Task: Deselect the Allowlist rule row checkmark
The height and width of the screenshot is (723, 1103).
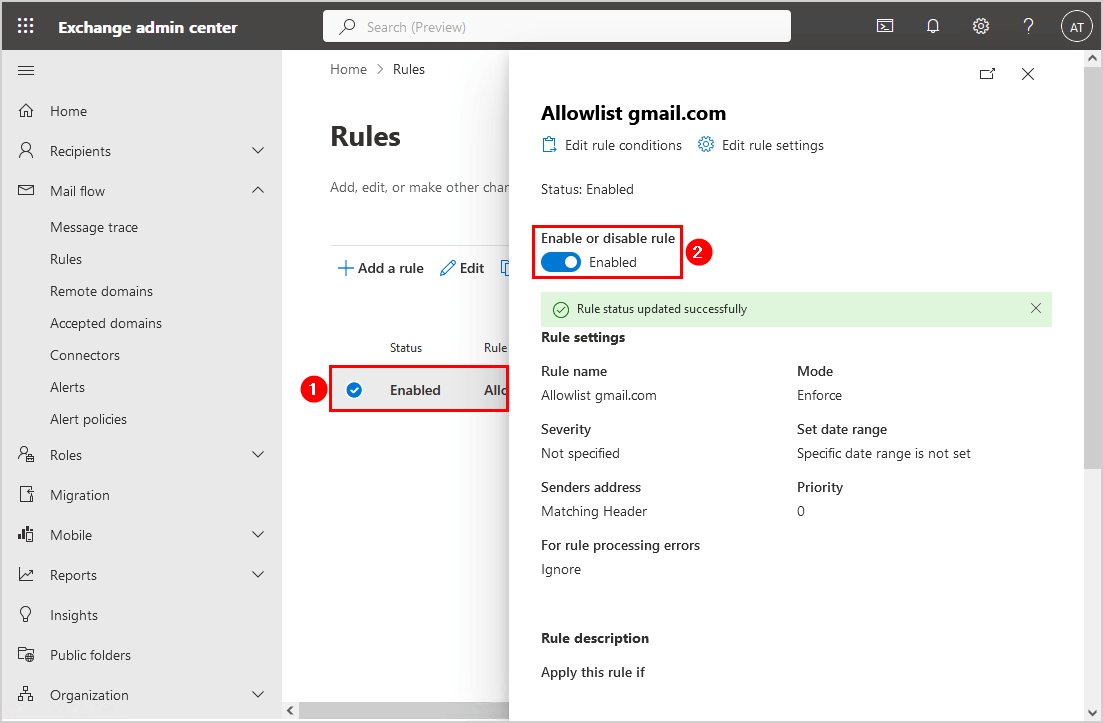Action: (354, 390)
